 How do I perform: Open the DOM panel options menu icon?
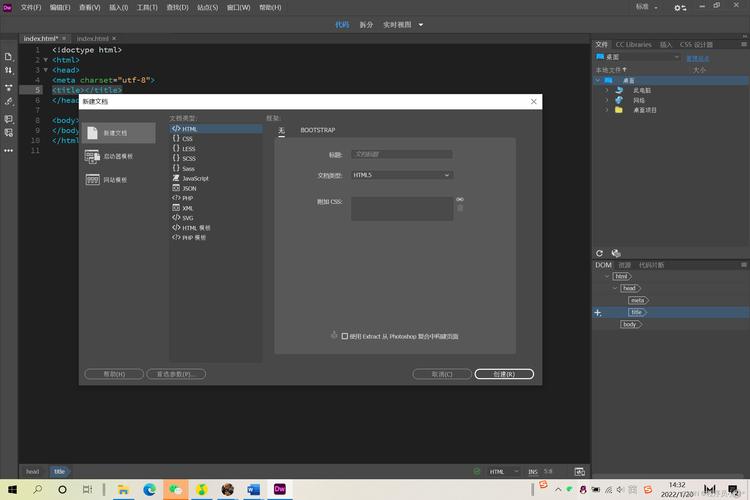point(744,265)
